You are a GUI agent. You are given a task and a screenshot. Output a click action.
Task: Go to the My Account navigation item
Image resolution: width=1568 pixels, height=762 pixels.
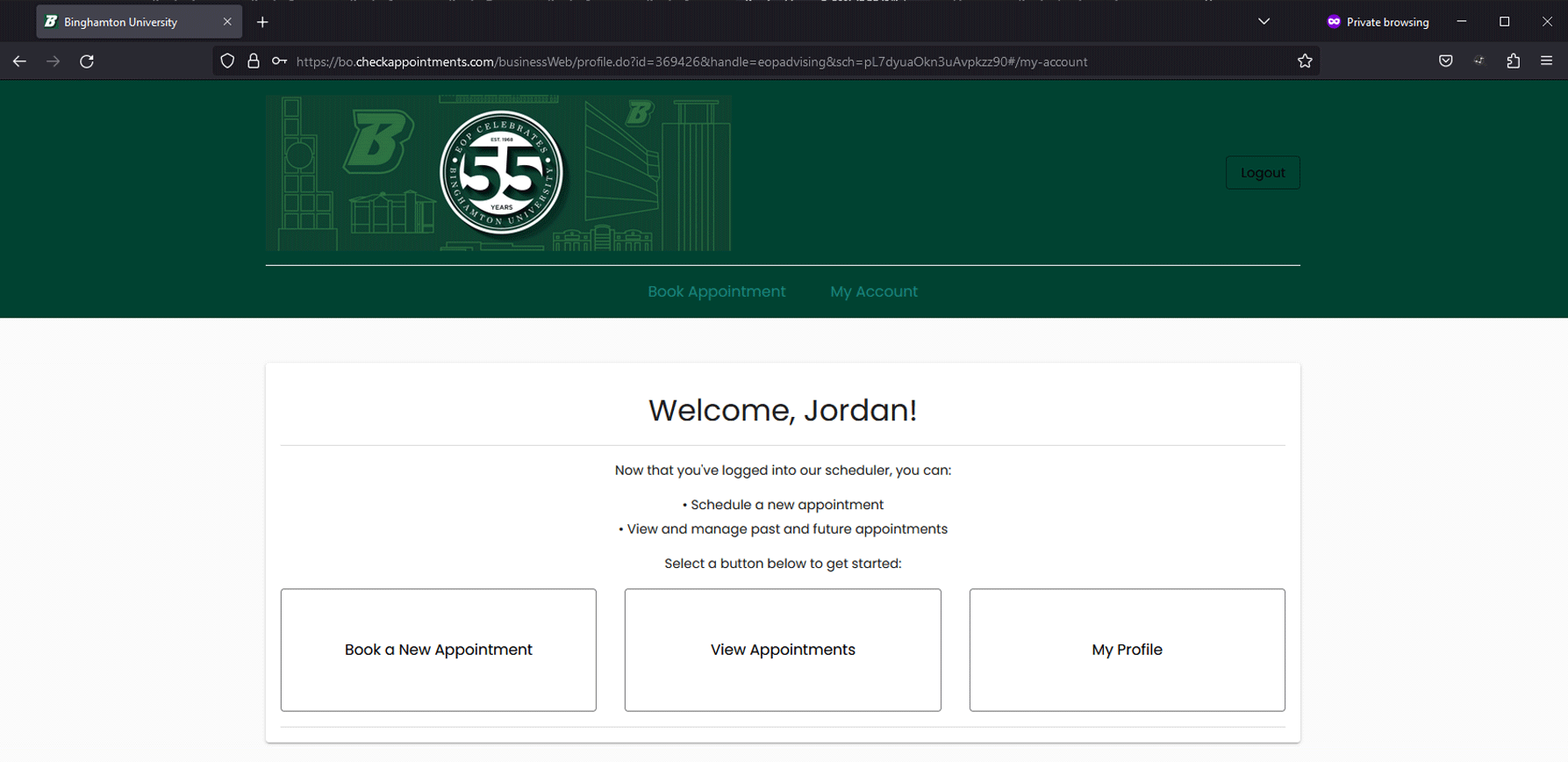coord(873,291)
